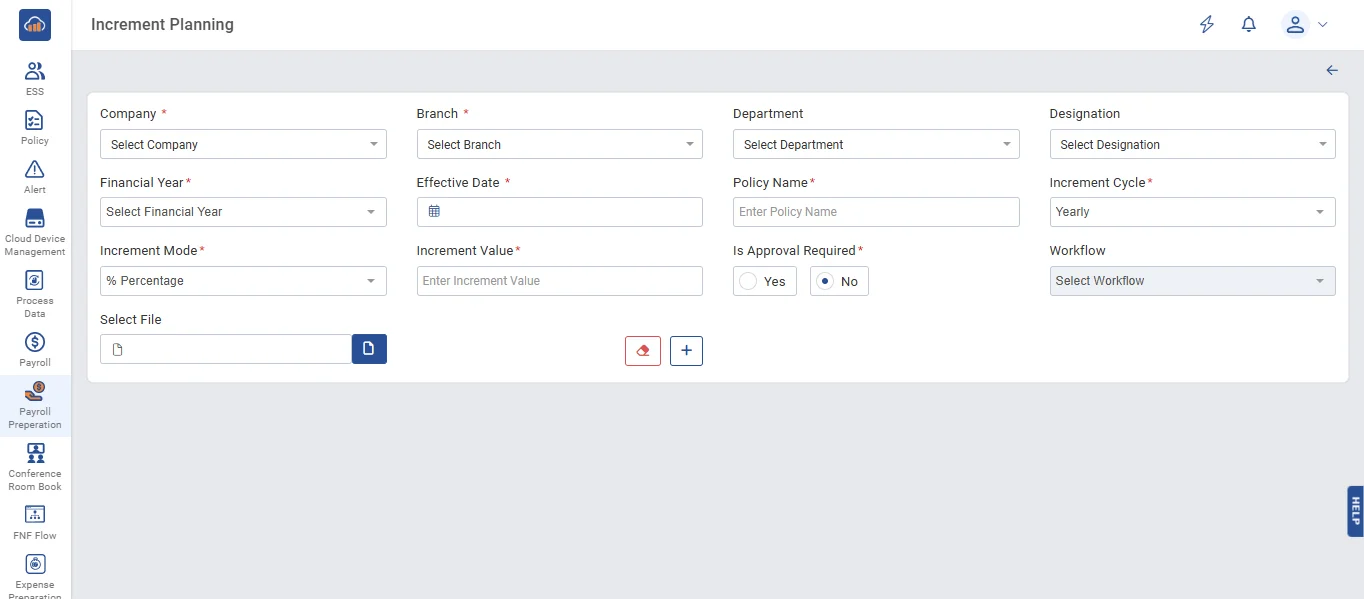This screenshot has width=1364, height=599.
Task: Click the HELP side tab
Action: pos(1355,511)
